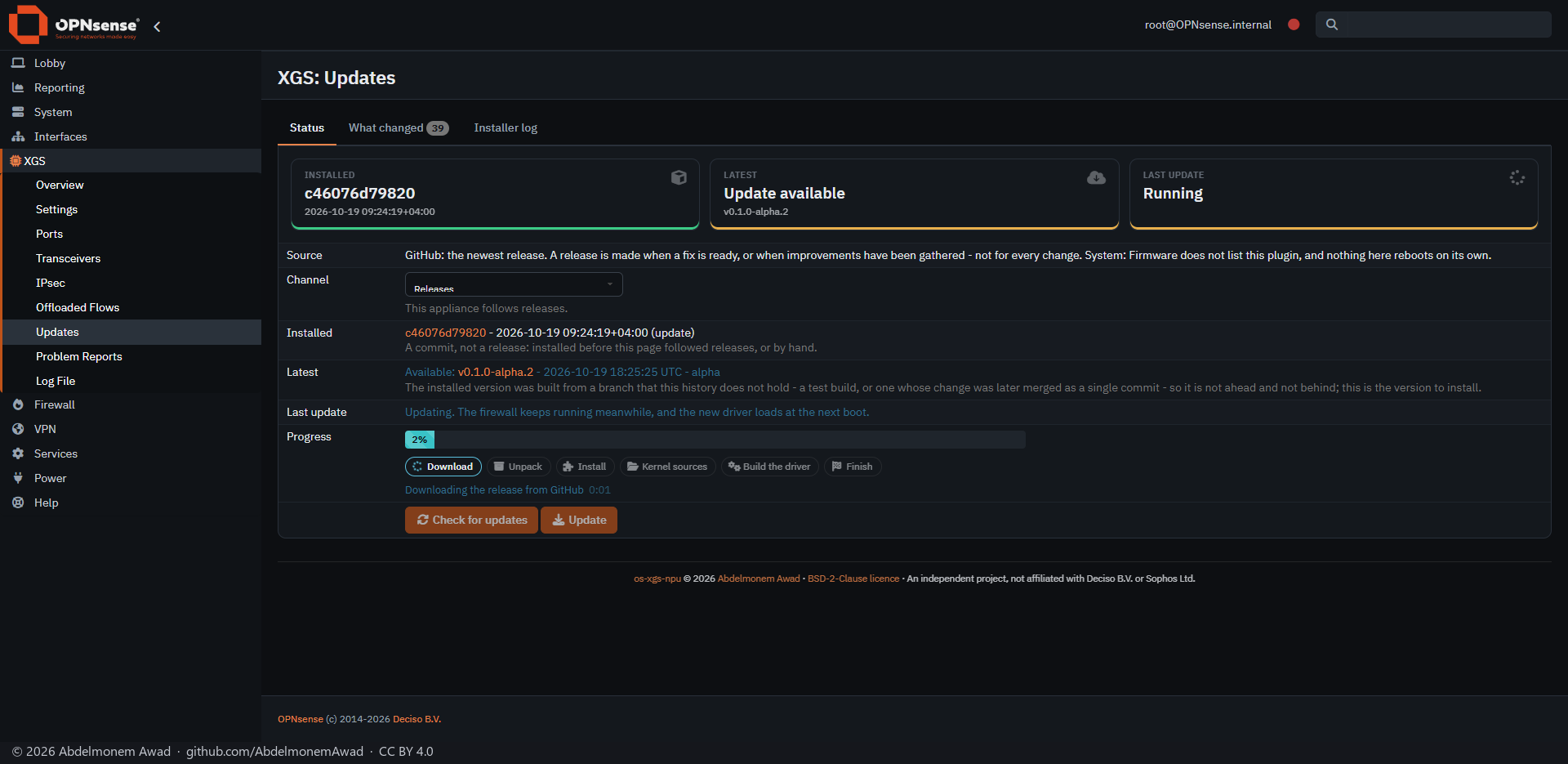The width and height of the screenshot is (1568, 764).
Task: Click the Lobby laptop icon
Action: tap(18, 63)
